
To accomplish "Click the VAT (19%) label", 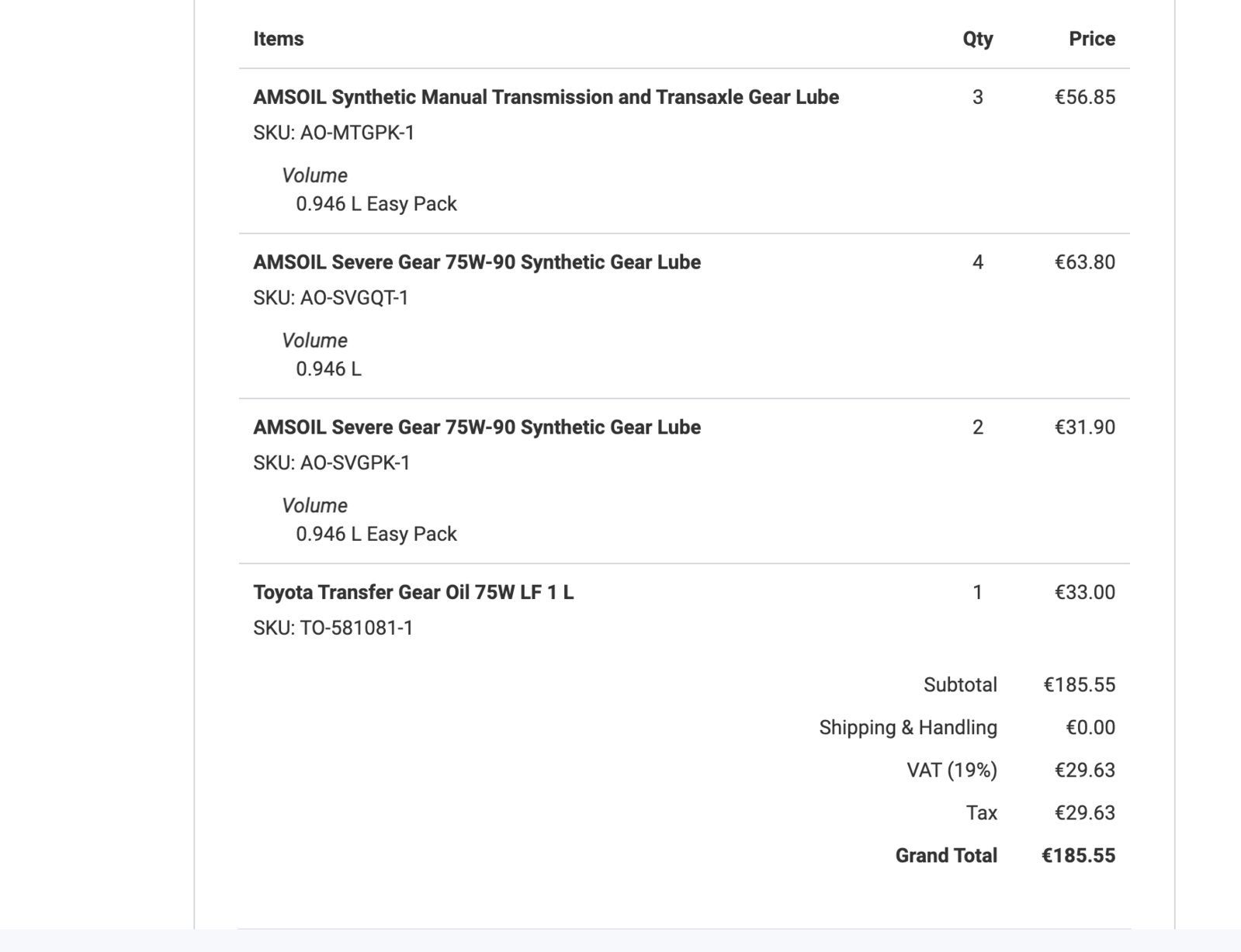I will tap(952, 770).
